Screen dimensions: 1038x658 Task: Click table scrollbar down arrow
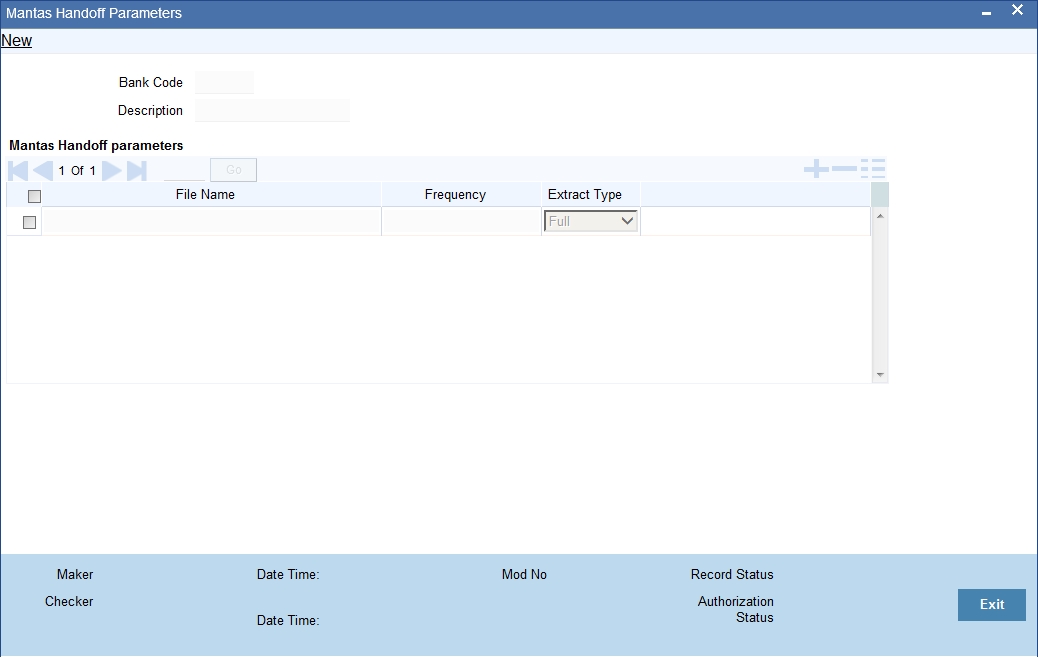[x=880, y=375]
